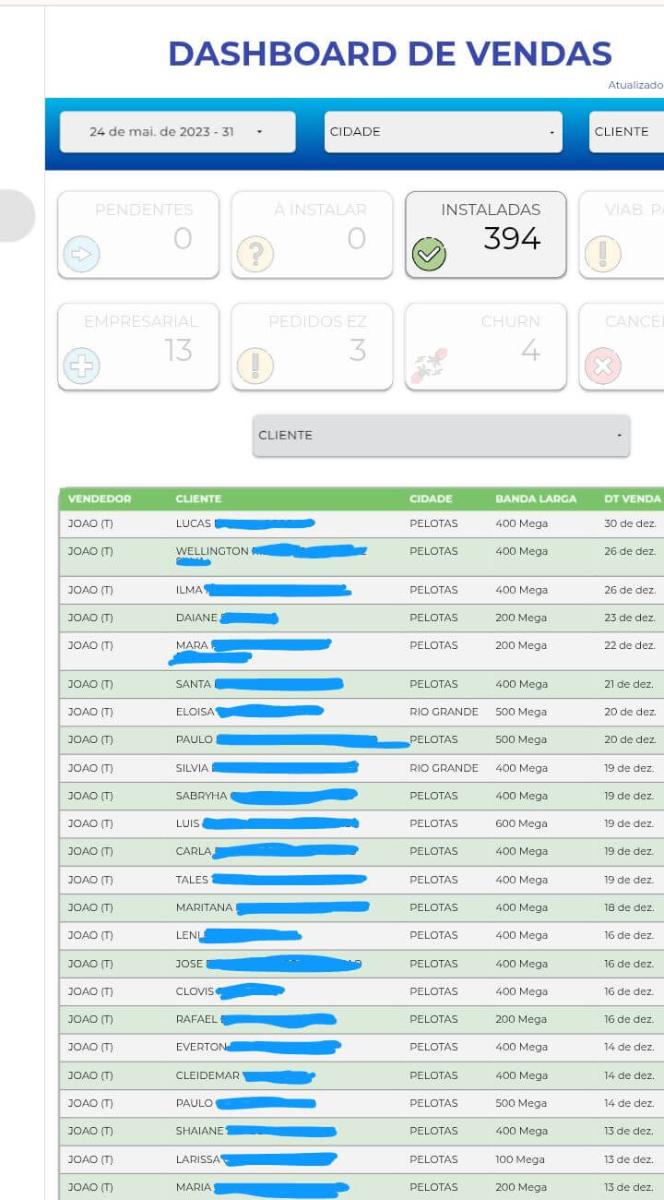The width and height of the screenshot is (664, 1200).
Task: Click the BANDA LARGA column header
Action: click(535, 498)
